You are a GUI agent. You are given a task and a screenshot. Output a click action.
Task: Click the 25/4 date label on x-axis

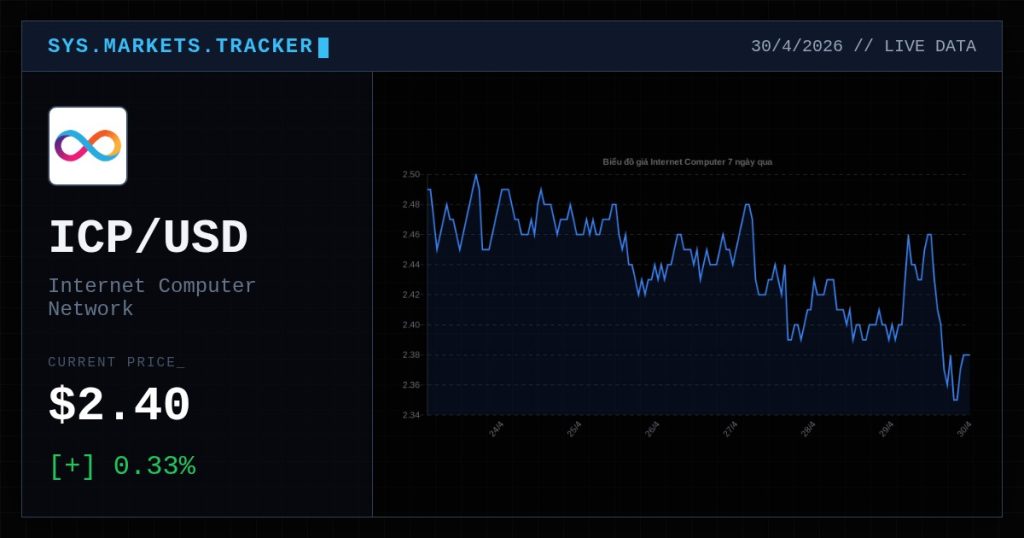click(574, 429)
